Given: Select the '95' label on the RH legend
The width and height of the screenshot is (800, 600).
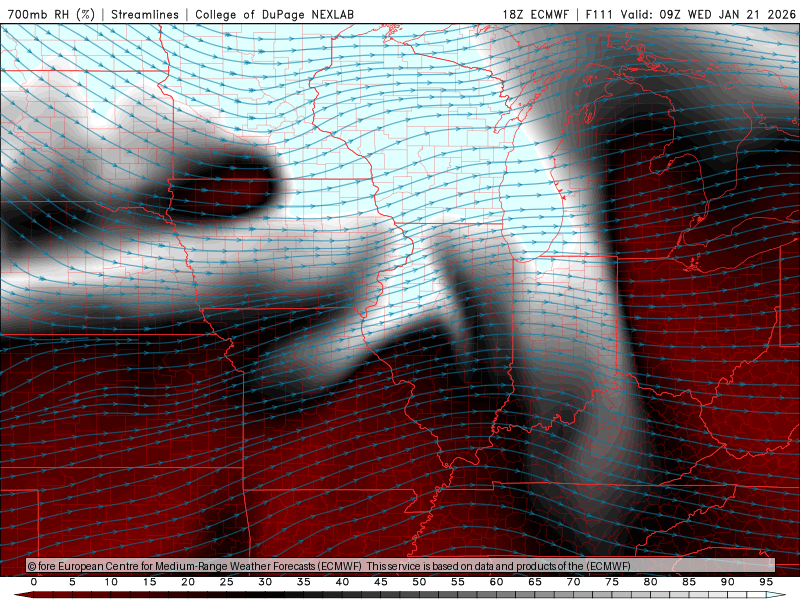Looking at the screenshot, I should [766, 582].
